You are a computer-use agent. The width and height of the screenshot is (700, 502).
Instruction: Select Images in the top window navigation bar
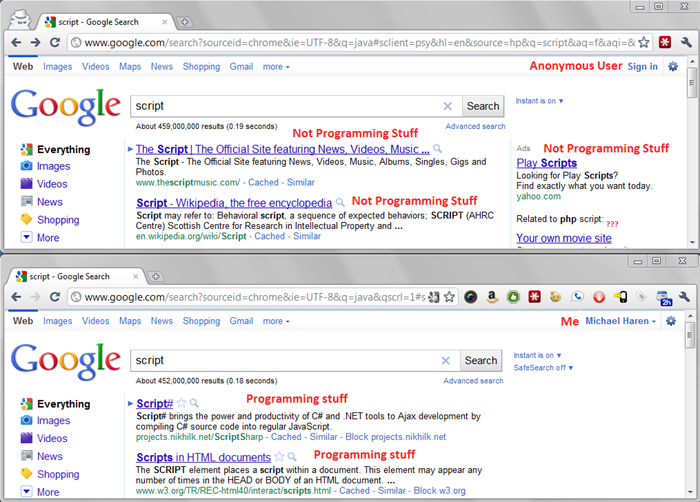58,67
